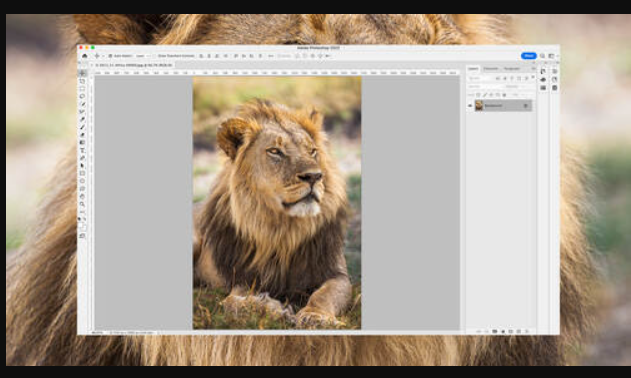
Task: Close the document tab with its X
Action: coord(92,65)
